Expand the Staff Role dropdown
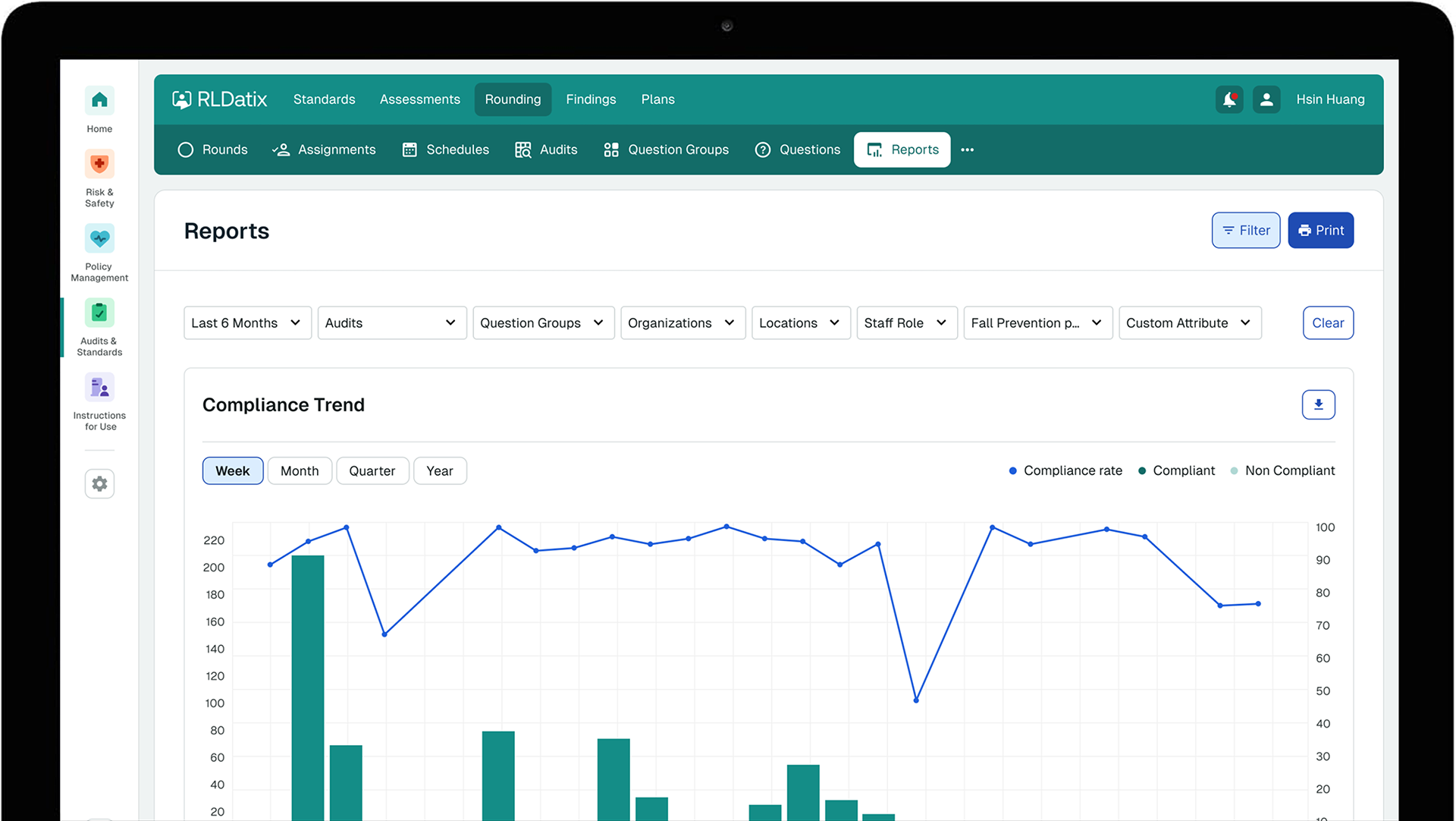Screen dimensions: 1456x821 (907, 322)
